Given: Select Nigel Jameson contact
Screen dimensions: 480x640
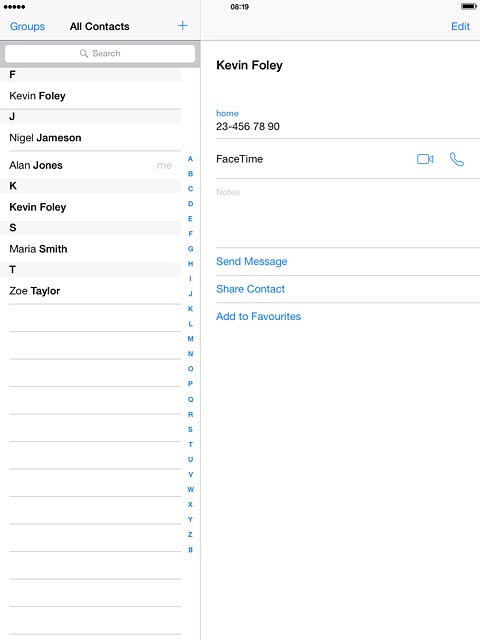Looking at the screenshot, I should [x=91, y=138].
